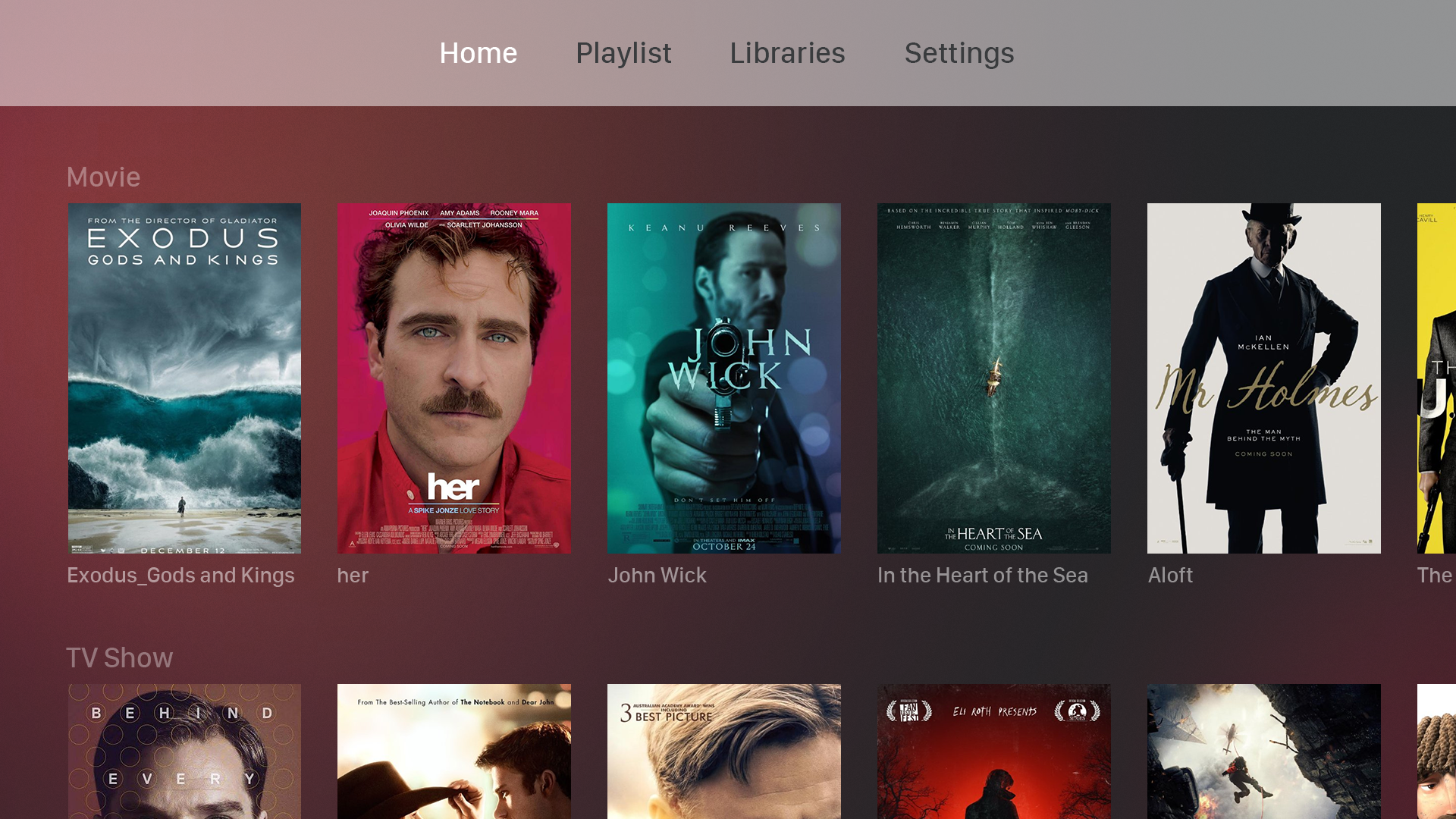Select the In the Heart of the Sea poster
This screenshot has width=1456, height=819.
coord(994,378)
